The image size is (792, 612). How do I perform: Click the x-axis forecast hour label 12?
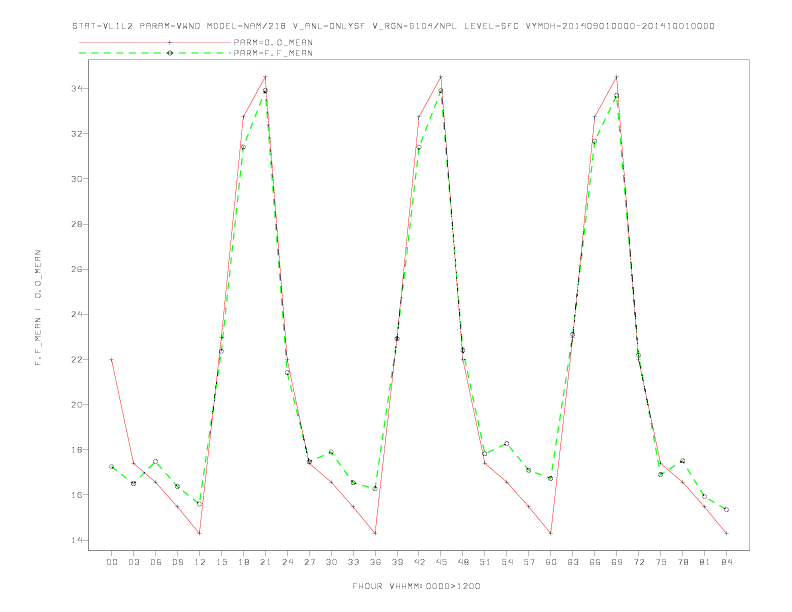click(x=200, y=562)
